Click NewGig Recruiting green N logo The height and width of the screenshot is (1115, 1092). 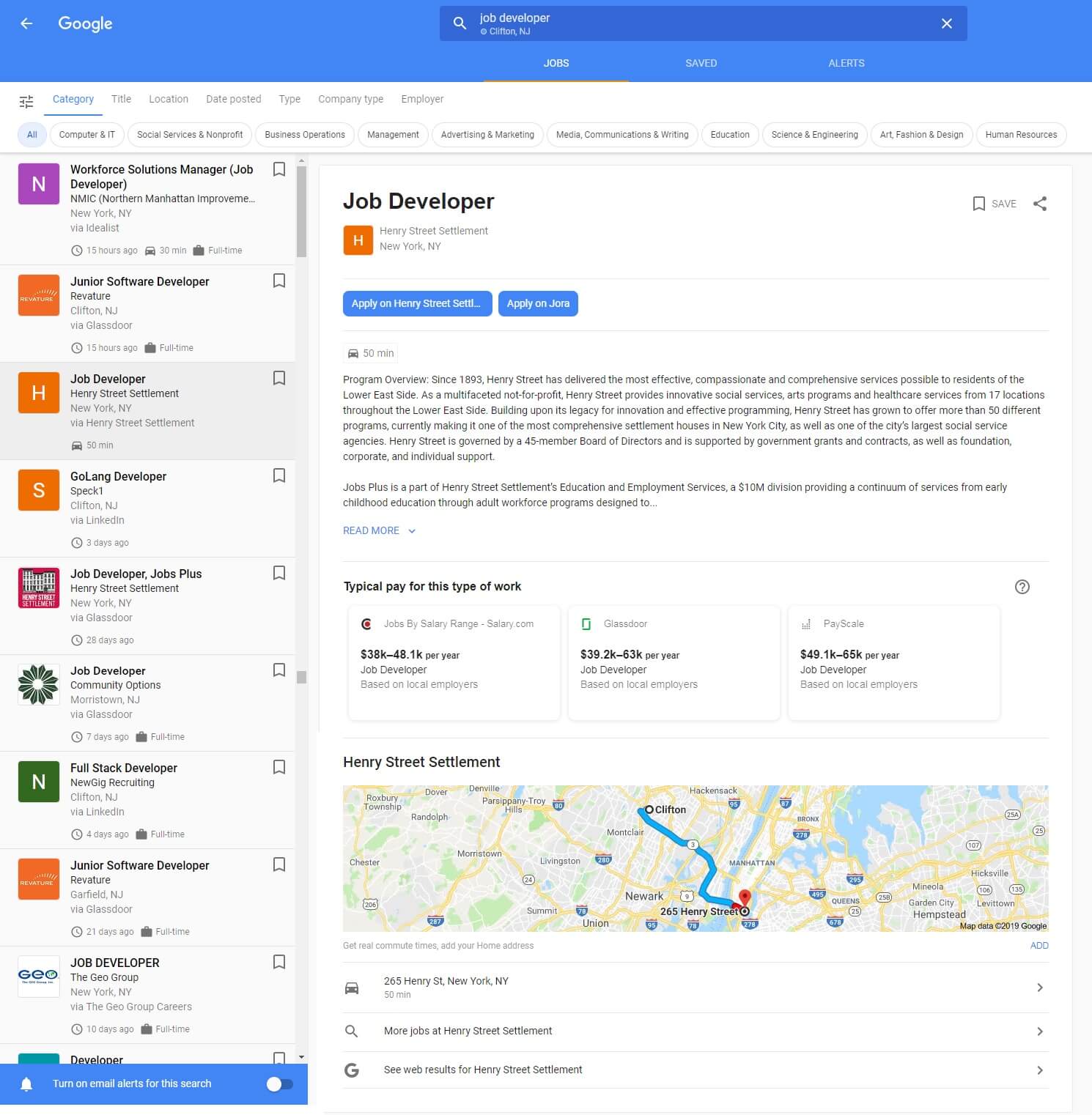click(x=39, y=782)
